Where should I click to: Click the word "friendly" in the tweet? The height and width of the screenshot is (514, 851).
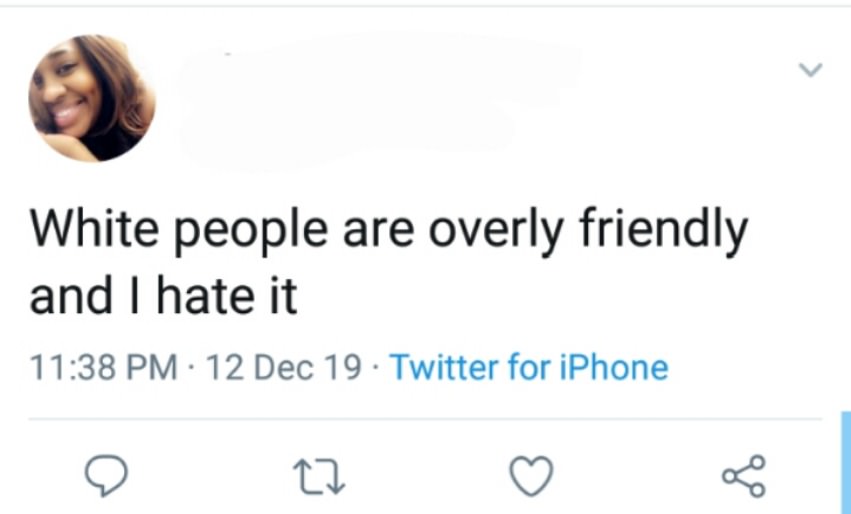click(663, 230)
